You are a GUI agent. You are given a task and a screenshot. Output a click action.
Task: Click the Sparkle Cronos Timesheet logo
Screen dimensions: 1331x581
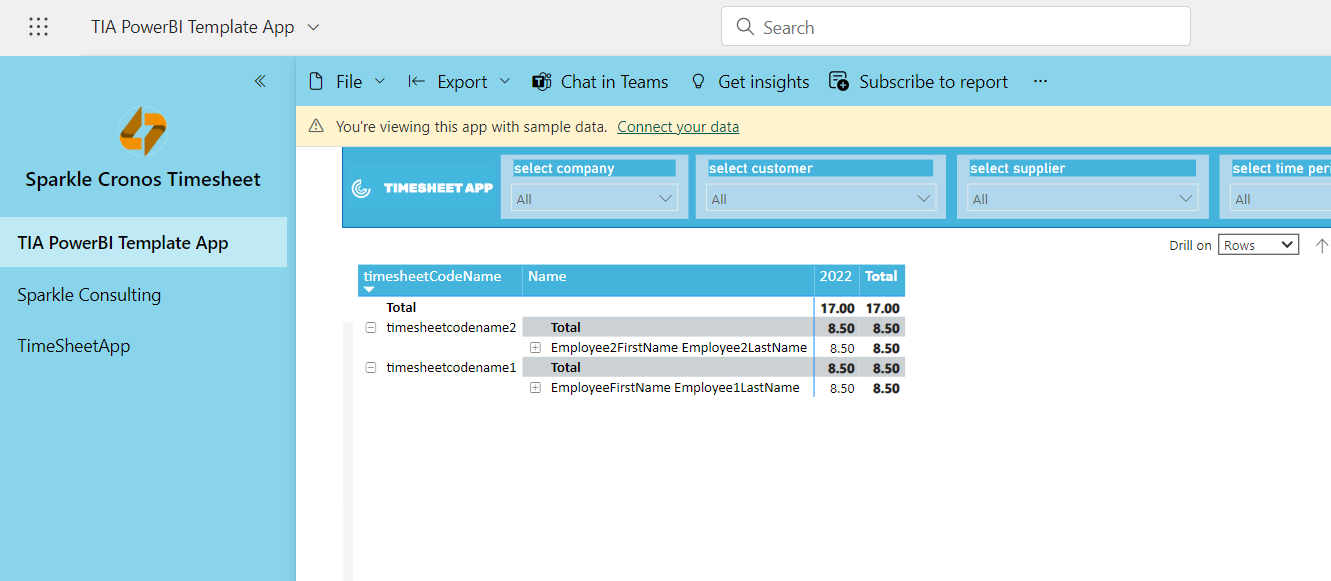pyautogui.click(x=143, y=131)
